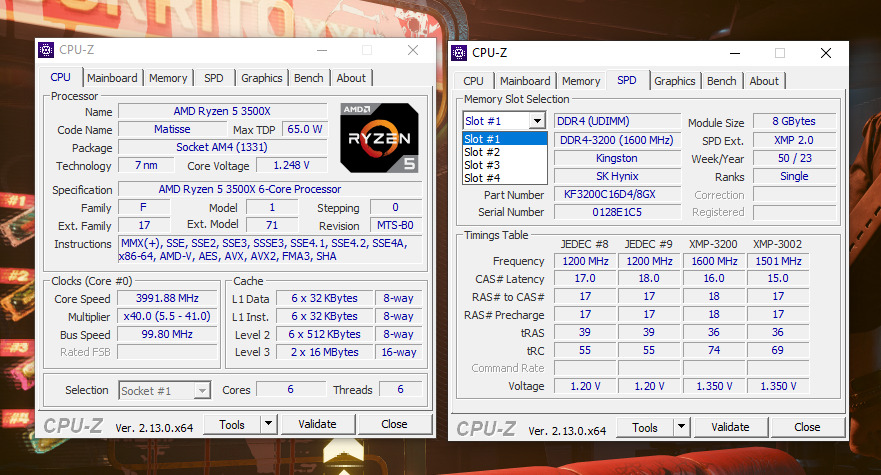Screen dimensions: 881x475
Task: Select the SPD tab in the right CPU-Z window
Action: pyautogui.click(x=626, y=80)
